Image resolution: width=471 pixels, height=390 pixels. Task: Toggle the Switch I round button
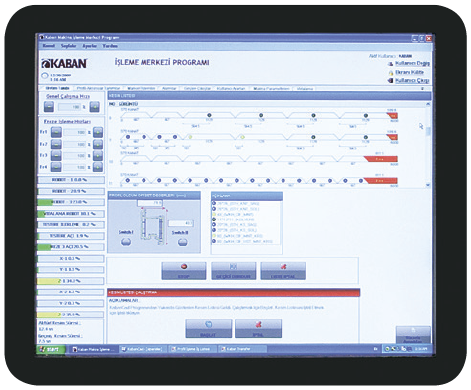point(126,242)
